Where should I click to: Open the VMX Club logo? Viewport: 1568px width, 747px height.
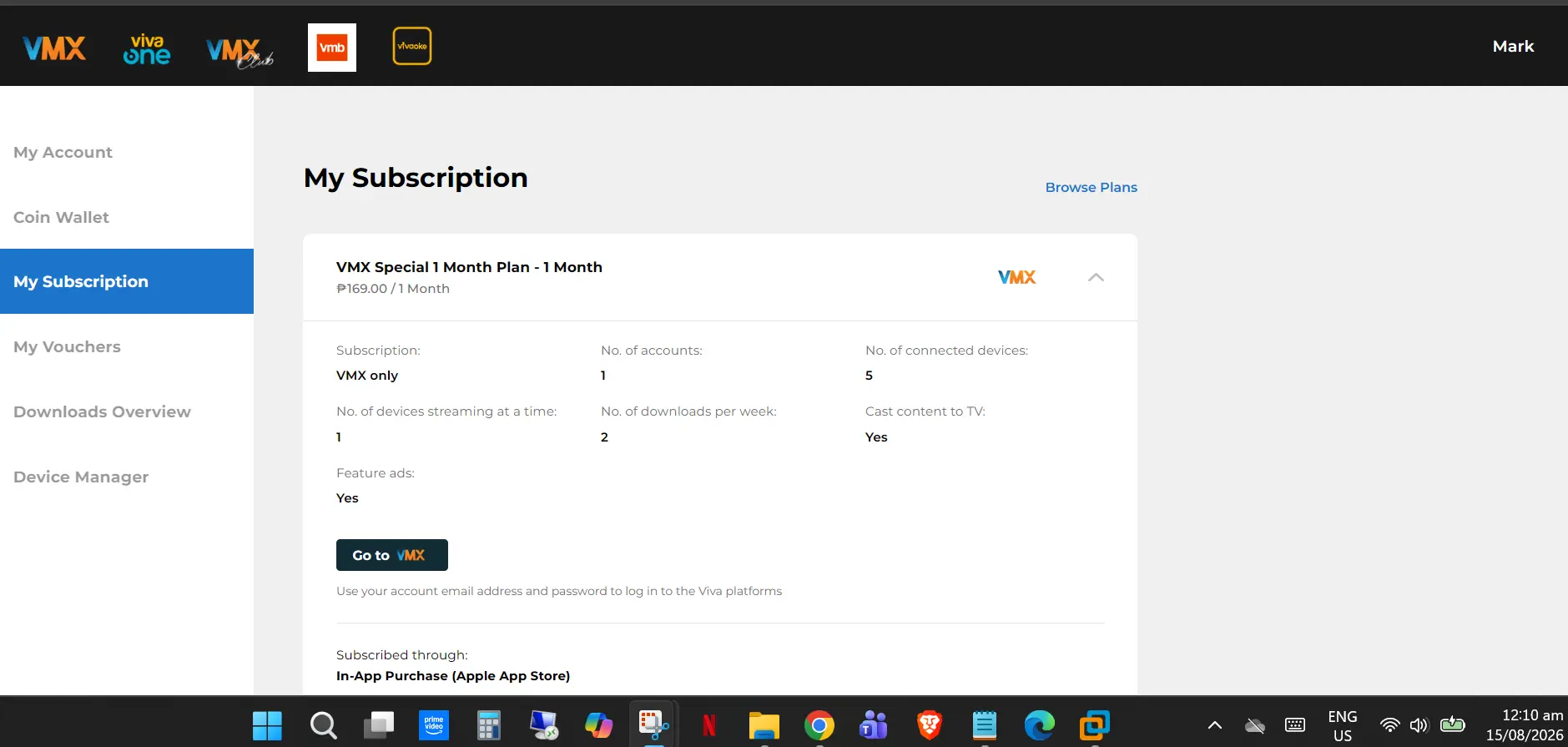(239, 53)
